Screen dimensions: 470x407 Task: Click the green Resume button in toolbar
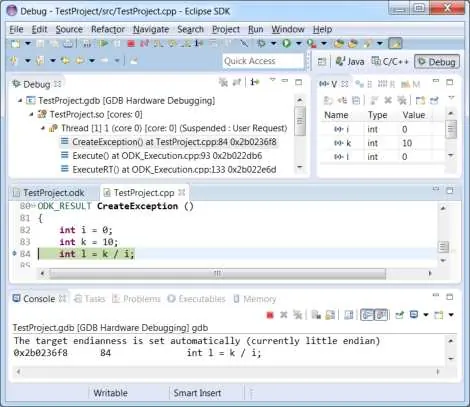[104, 43]
